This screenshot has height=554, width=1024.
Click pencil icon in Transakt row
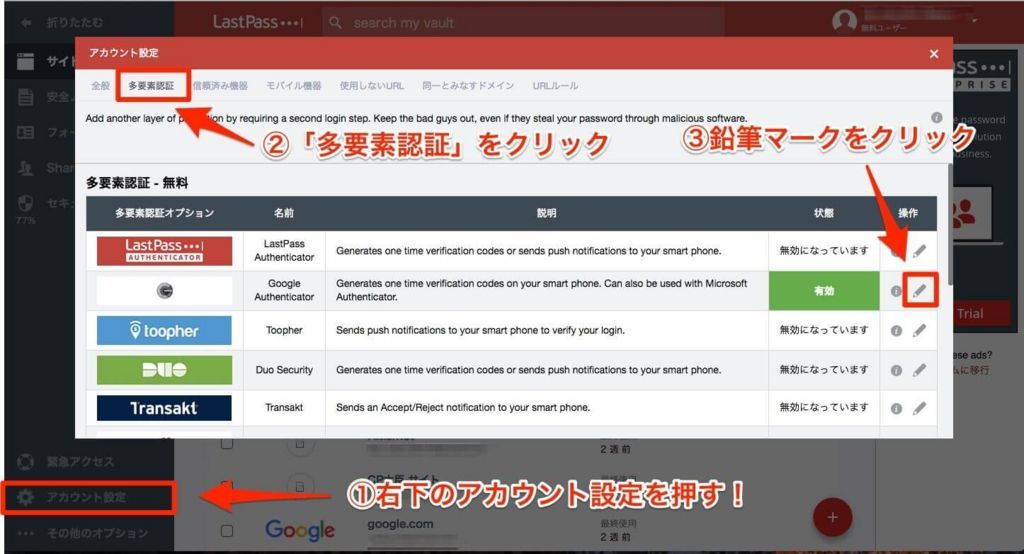click(x=919, y=408)
